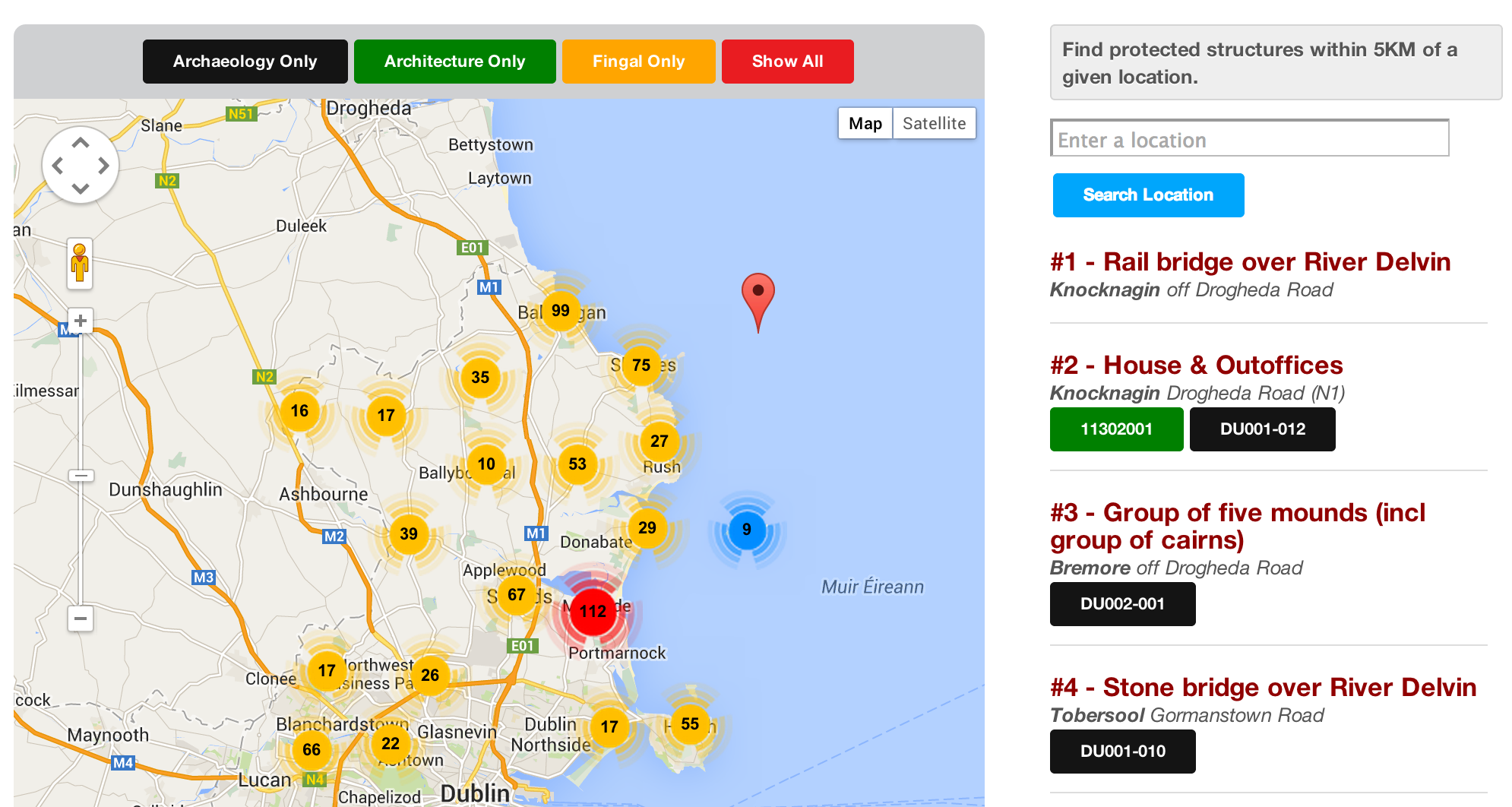
Task: Click the red location pin marker
Action: click(x=758, y=295)
